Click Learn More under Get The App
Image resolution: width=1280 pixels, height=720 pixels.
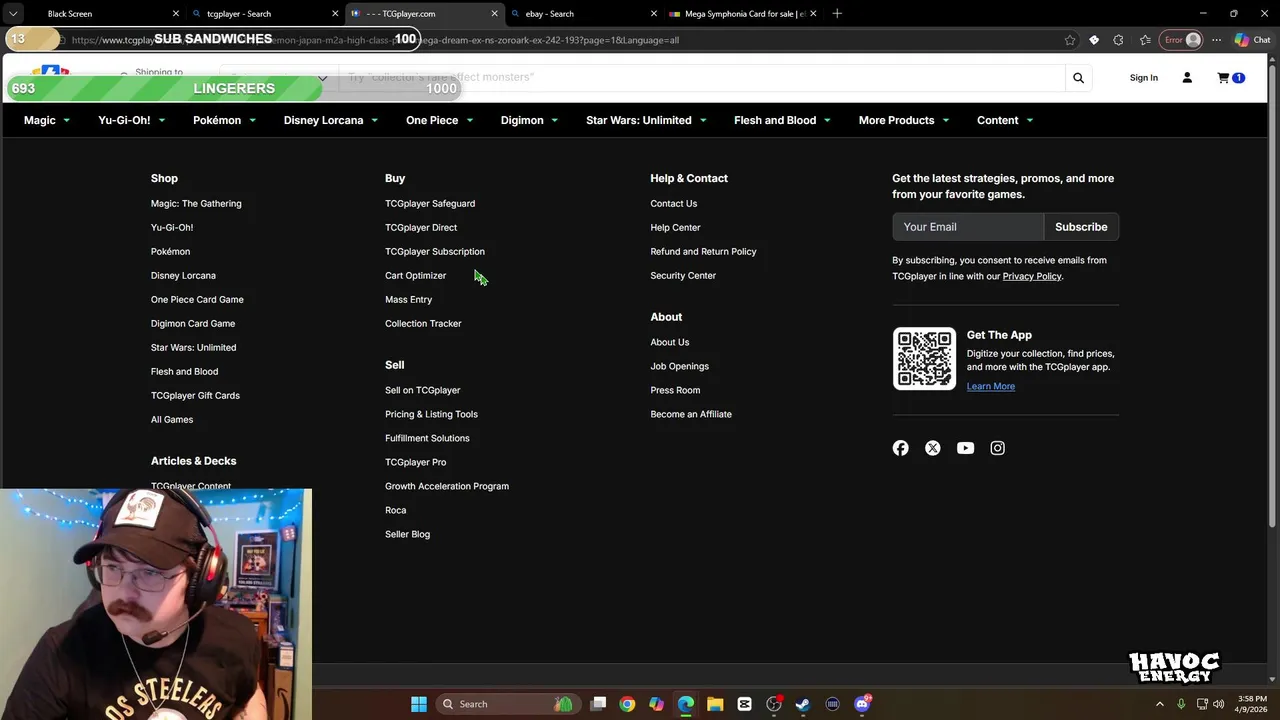click(990, 386)
